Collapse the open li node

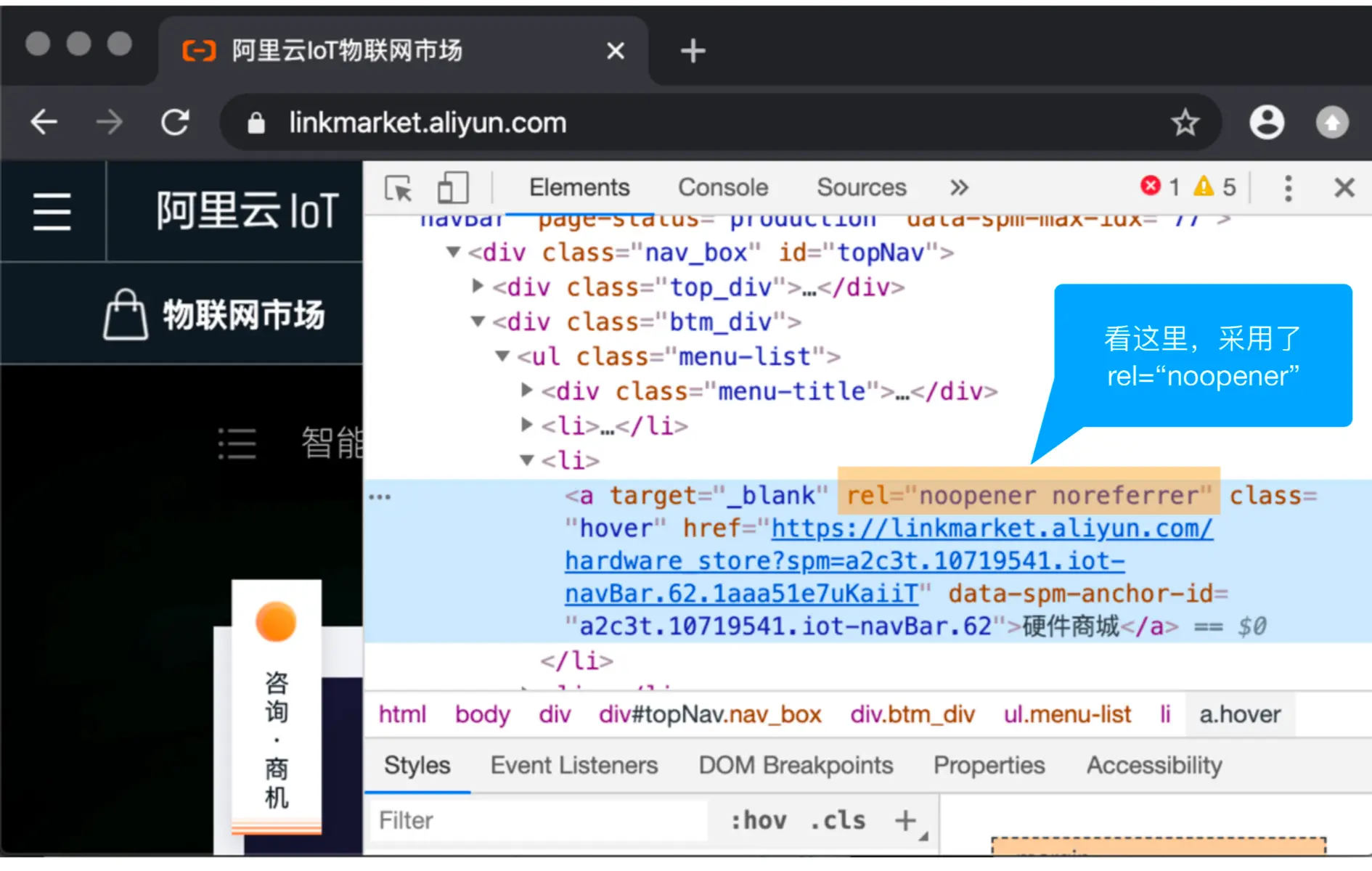527,460
